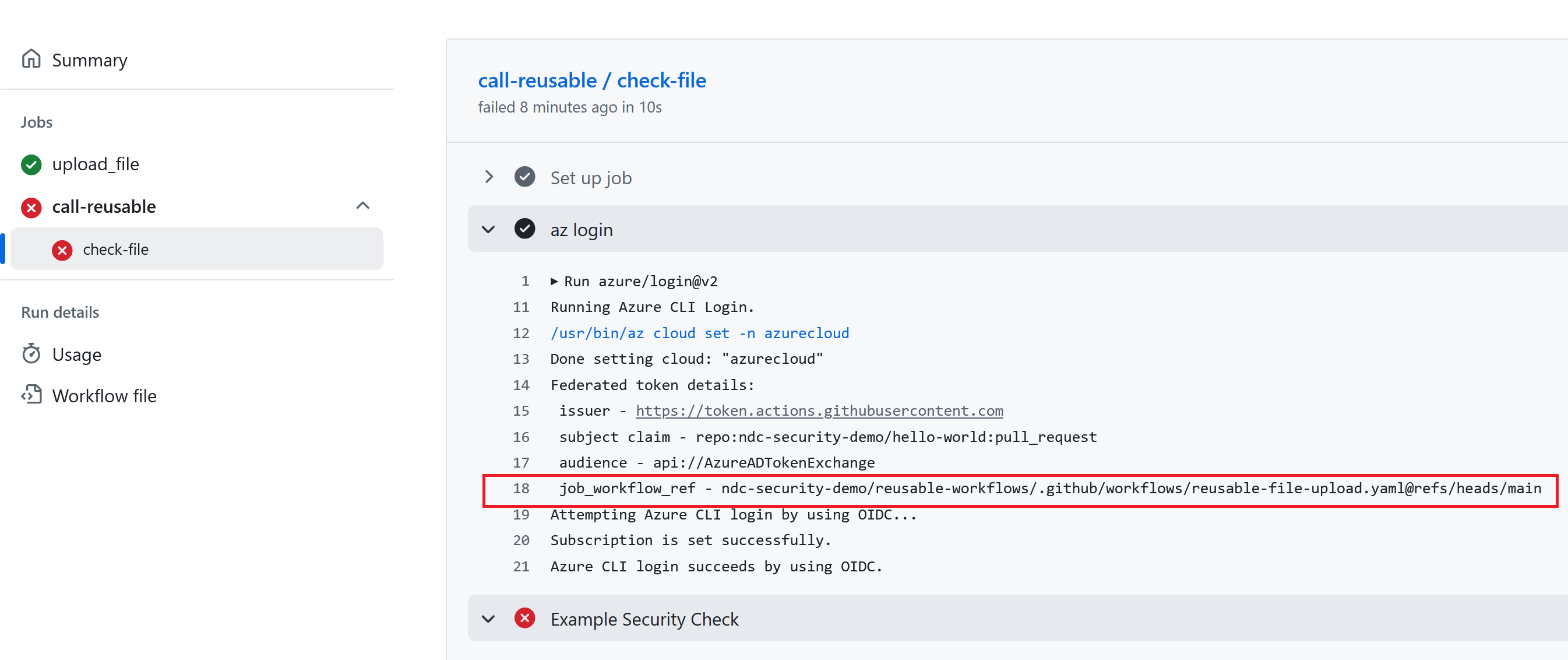The image size is (1568, 660).
Task: Click the Usage stopwatch icon
Action: 31,354
